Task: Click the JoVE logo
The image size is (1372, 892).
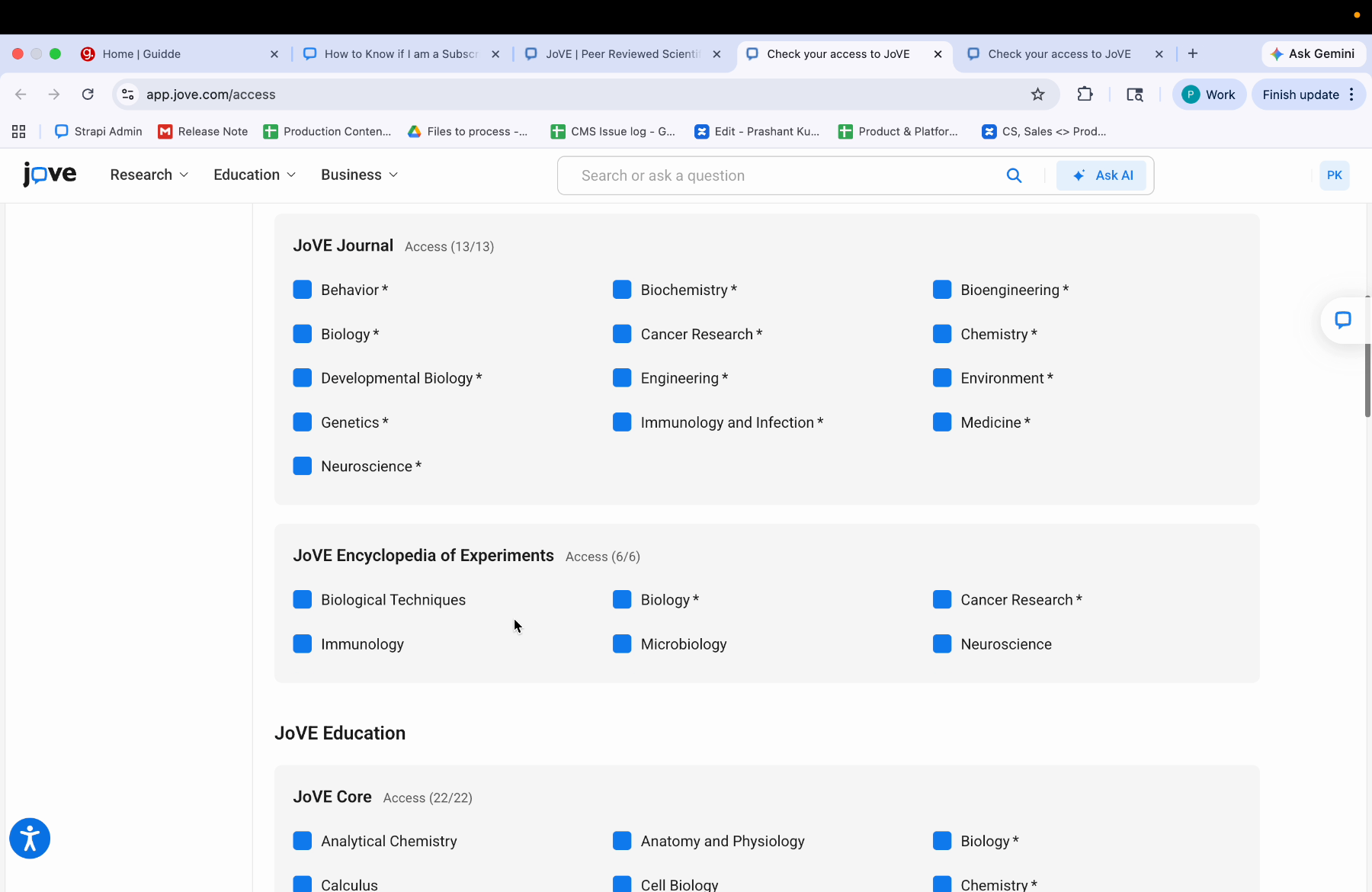Action: [x=50, y=175]
